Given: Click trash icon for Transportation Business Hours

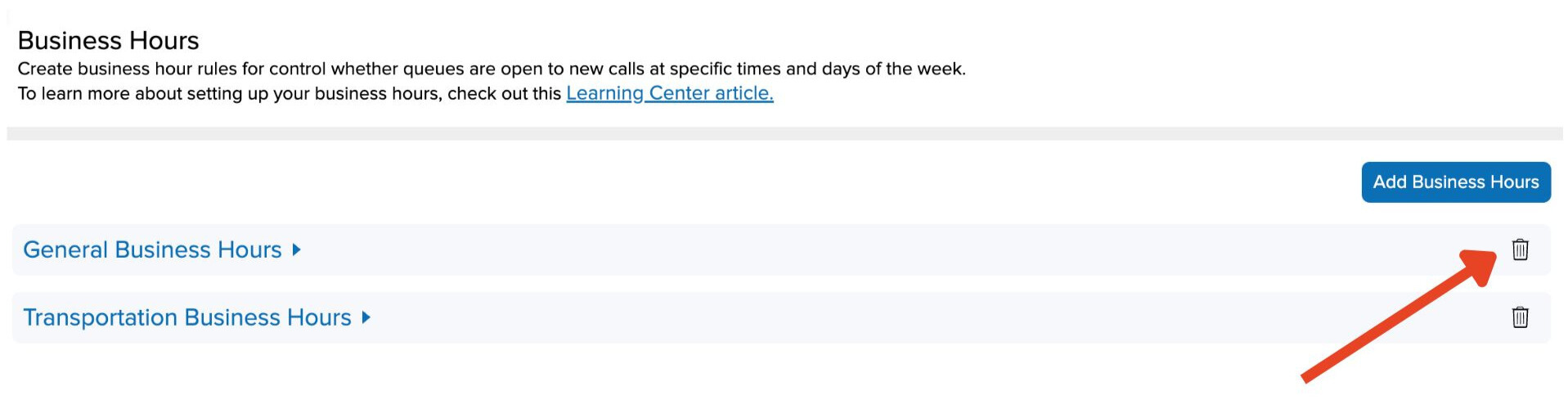Looking at the screenshot, I should pyautogui.click(x=1520, y=317).
